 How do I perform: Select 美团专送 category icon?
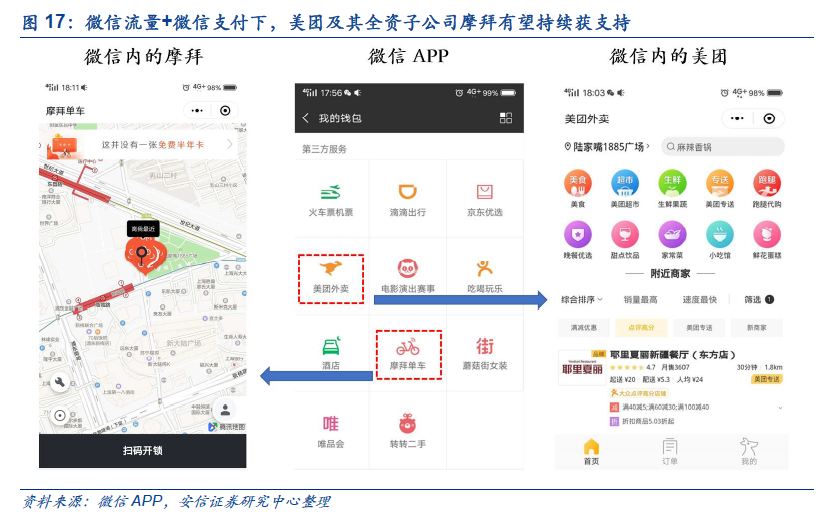tap(719, 189)
